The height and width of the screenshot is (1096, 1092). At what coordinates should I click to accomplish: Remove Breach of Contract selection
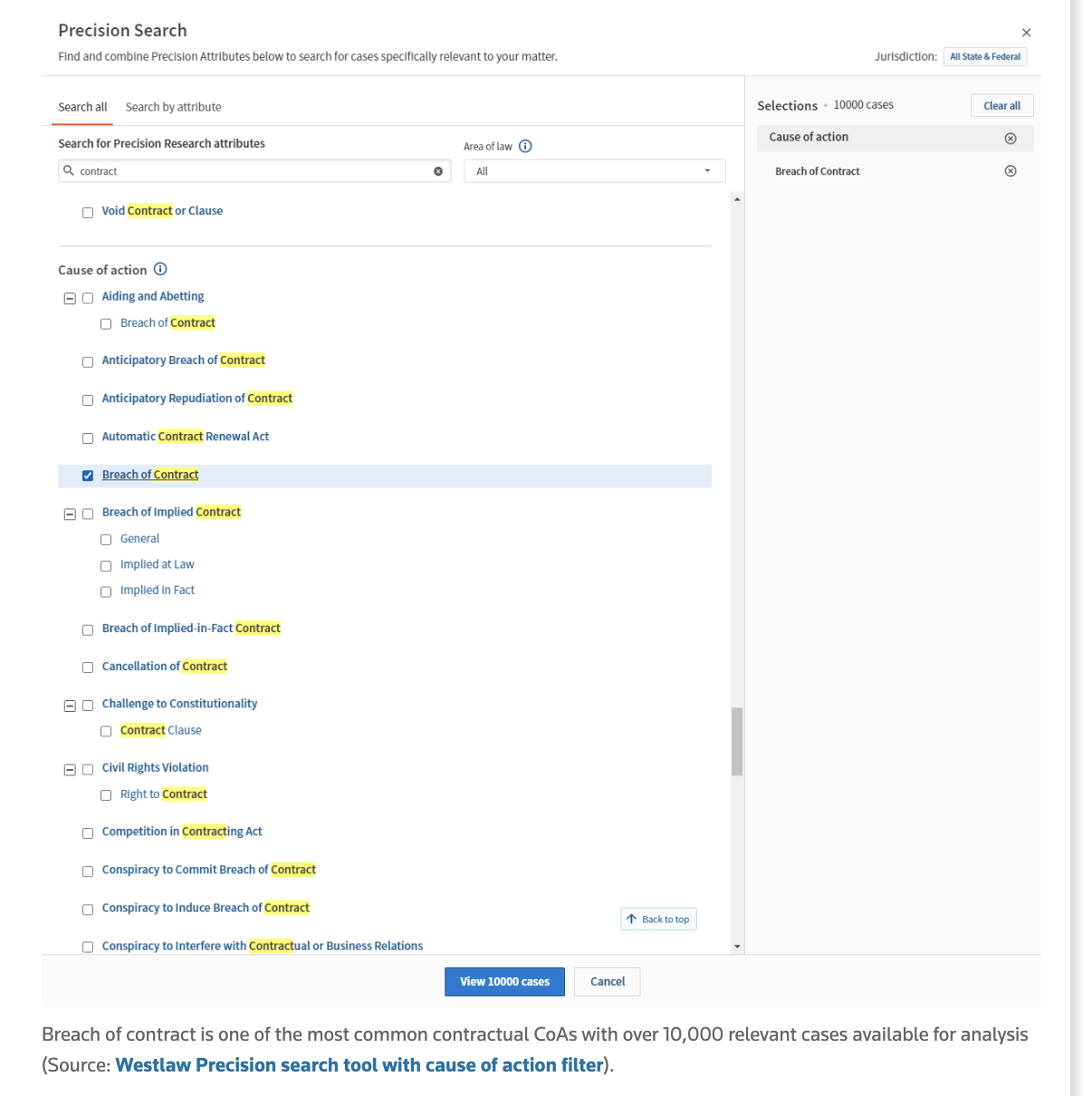point(1011,171)
